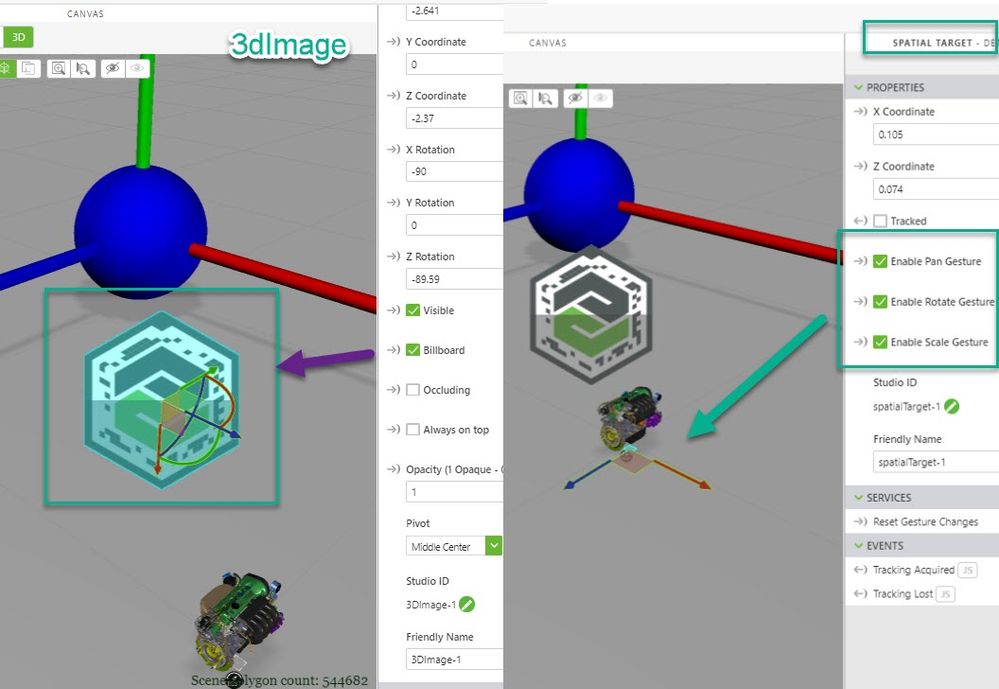Zoom all in left canvas toolbar

[59, 68]
